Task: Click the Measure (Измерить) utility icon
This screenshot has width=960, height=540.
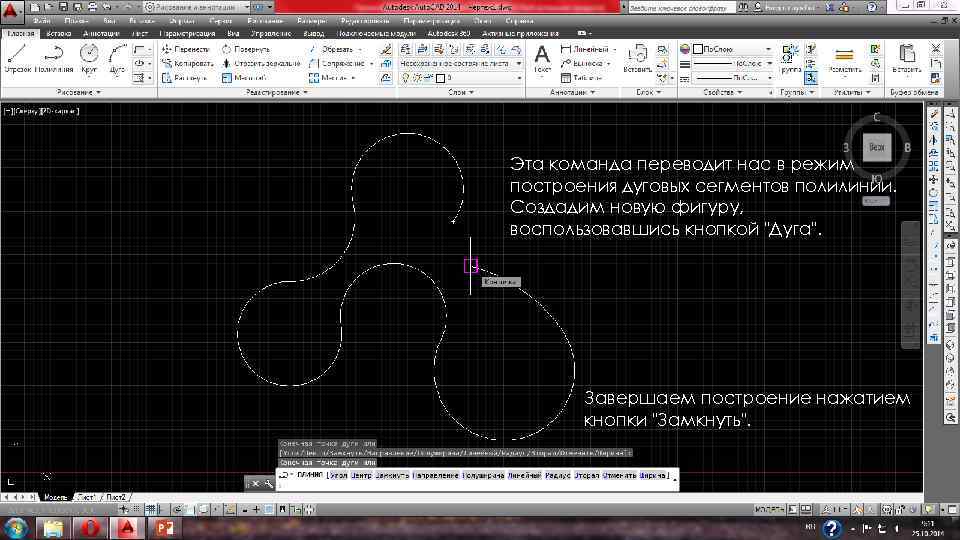Action: [x=845, y=56]
